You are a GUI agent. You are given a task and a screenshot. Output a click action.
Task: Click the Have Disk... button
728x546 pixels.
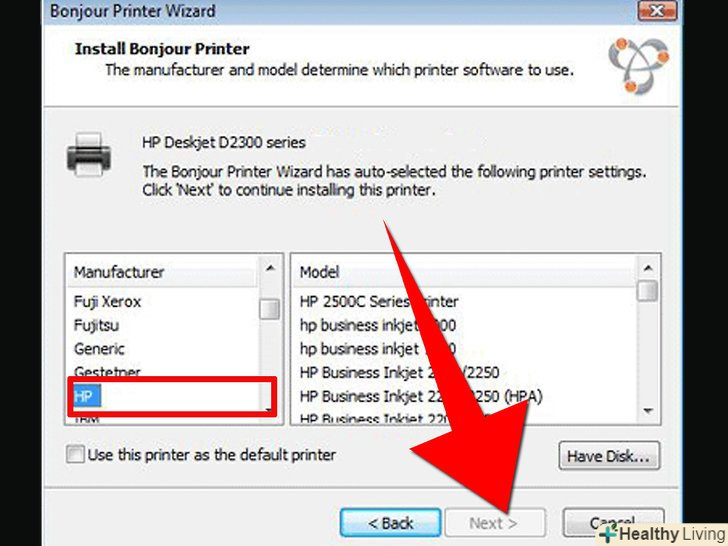pos(609,456)
